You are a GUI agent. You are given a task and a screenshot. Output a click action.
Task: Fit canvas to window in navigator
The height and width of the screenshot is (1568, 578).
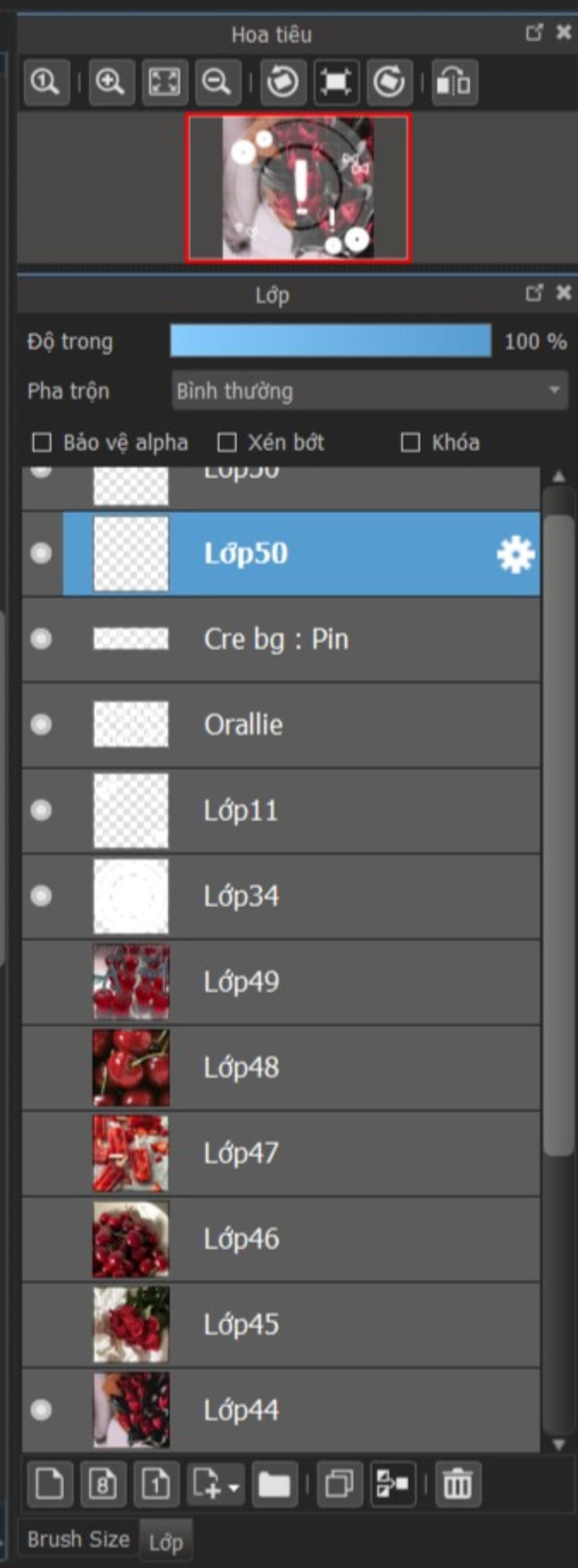pos(164,82)
